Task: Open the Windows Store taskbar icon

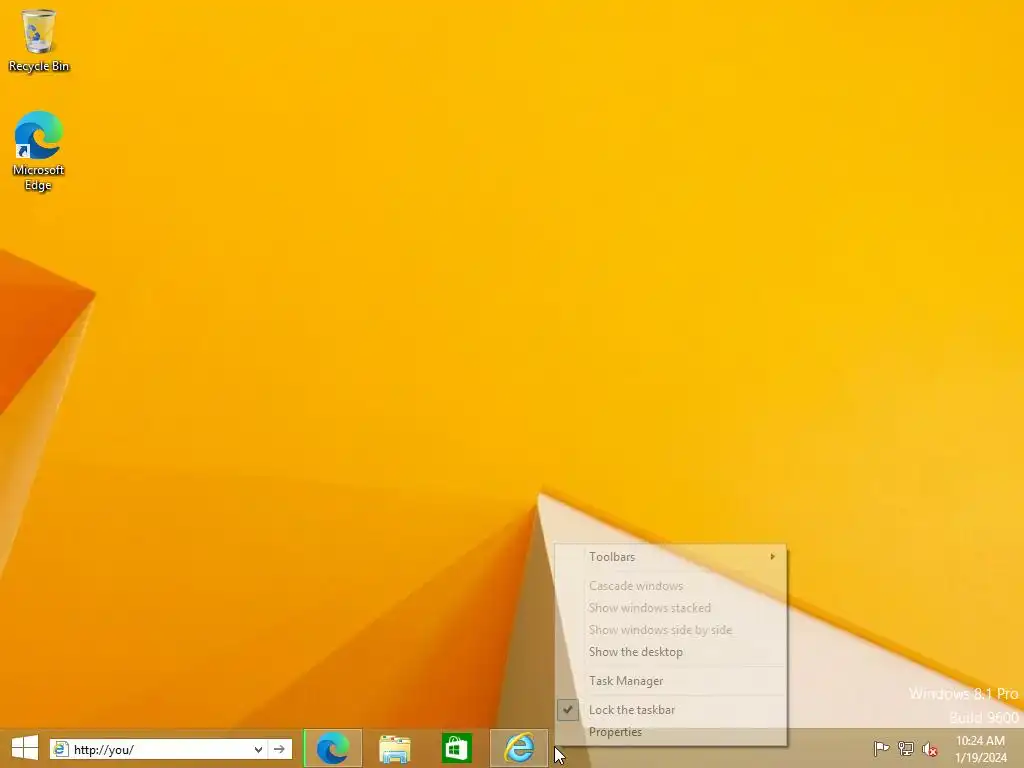Action: [x=456, y=748]
